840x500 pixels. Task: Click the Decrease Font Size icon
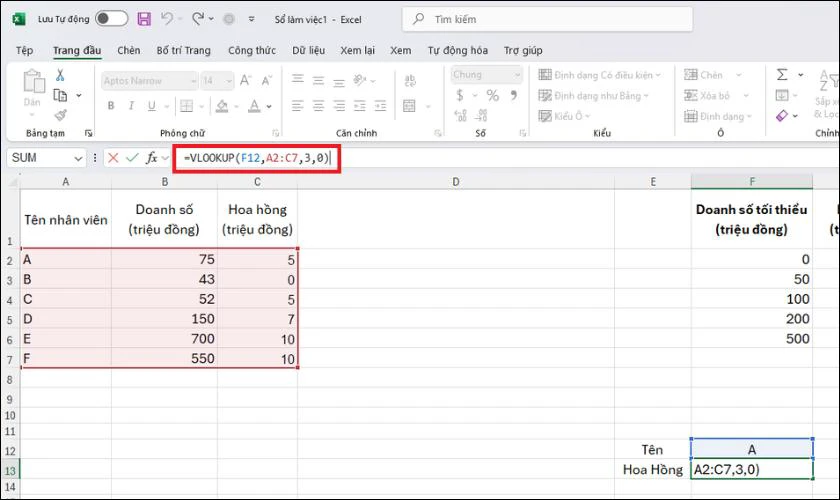click(x=266, y=81)
